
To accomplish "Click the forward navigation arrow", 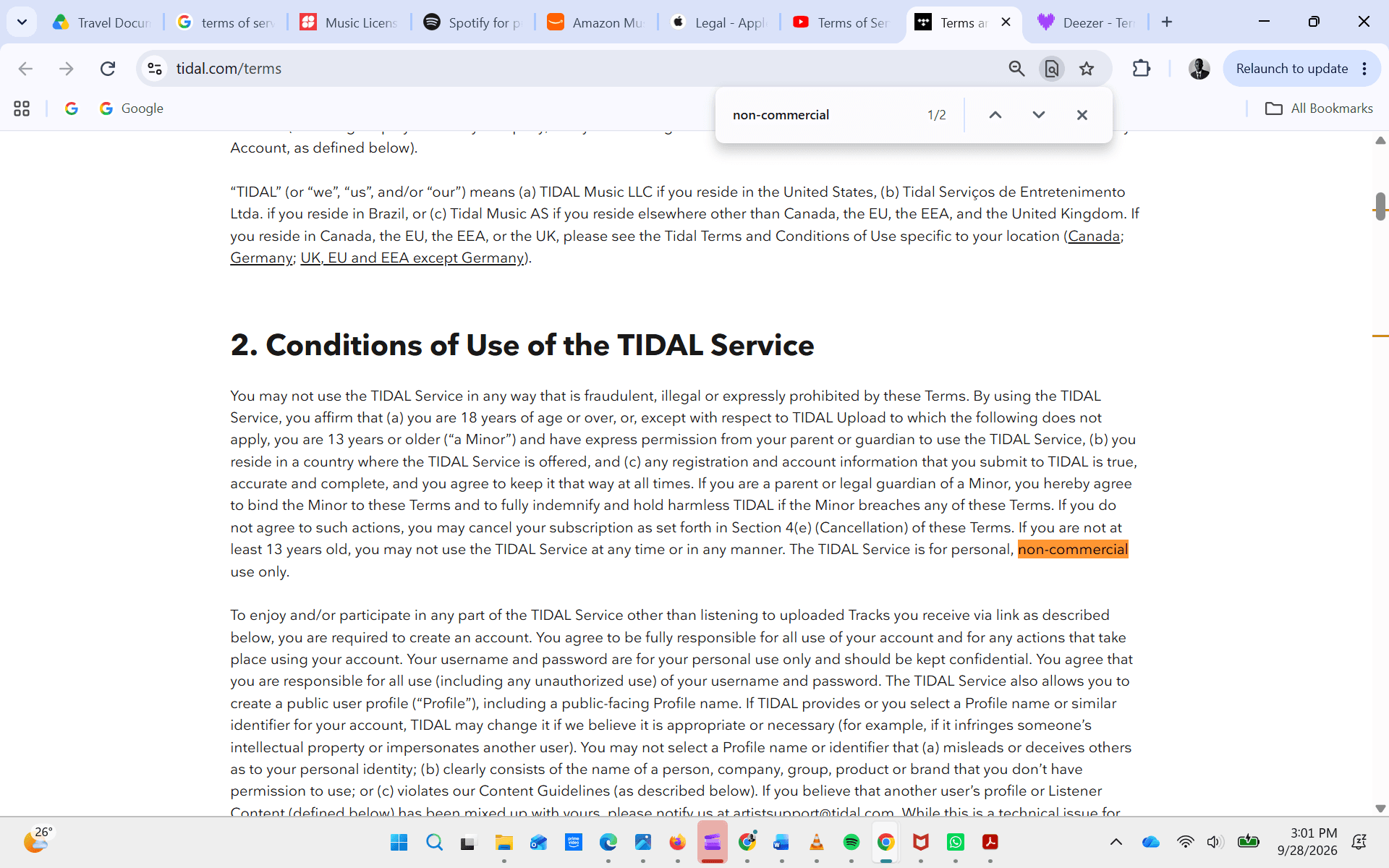I will [67, 69].
